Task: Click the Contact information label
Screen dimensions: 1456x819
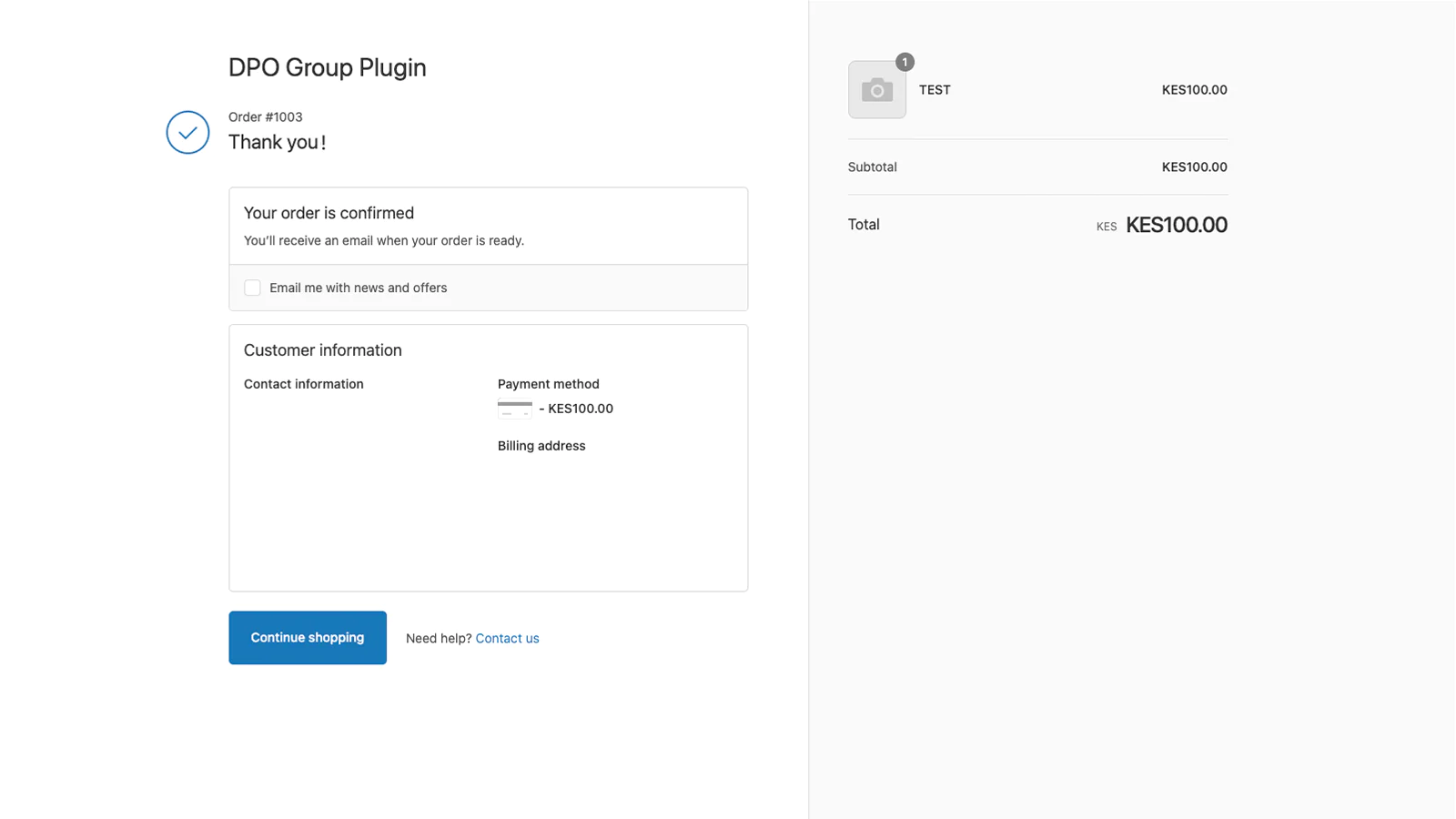Action: [x=304, y=384]
